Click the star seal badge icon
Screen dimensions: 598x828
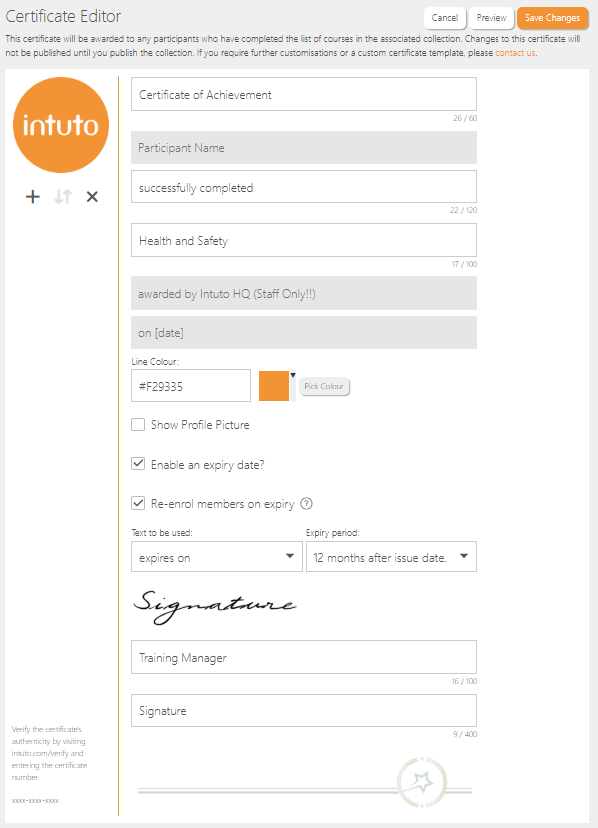pyautogui.click(x=422, y=782)
